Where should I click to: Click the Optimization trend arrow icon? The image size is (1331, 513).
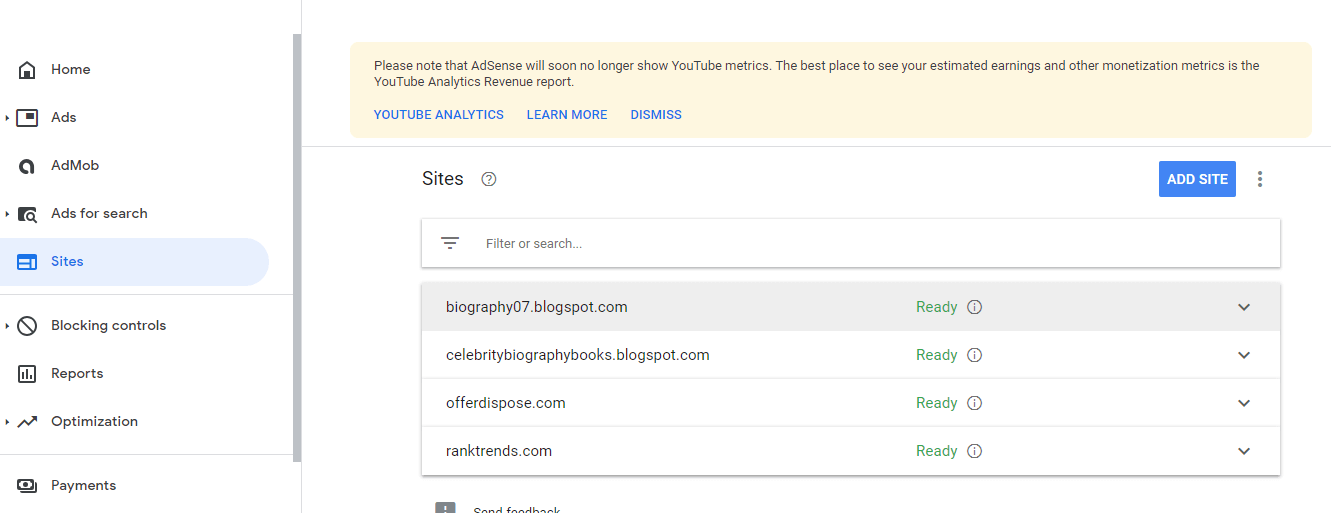pyautogui.click(x=28, y=422)
